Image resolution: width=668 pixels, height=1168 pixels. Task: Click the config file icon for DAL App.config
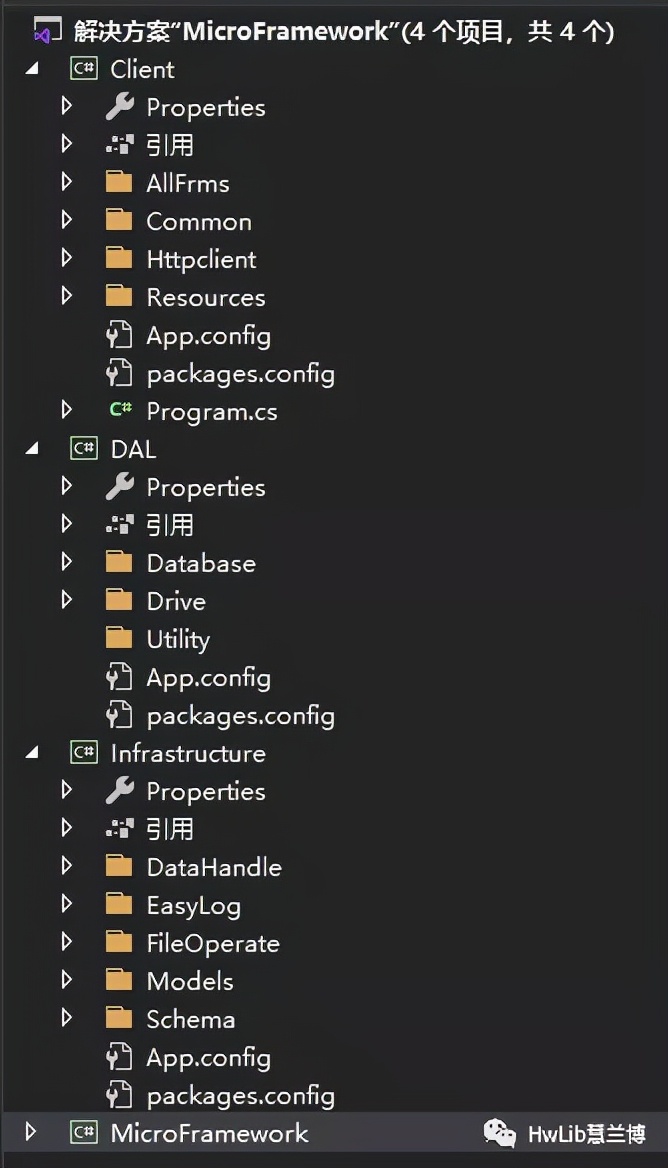pyautogui.click(x=119, y=677)
